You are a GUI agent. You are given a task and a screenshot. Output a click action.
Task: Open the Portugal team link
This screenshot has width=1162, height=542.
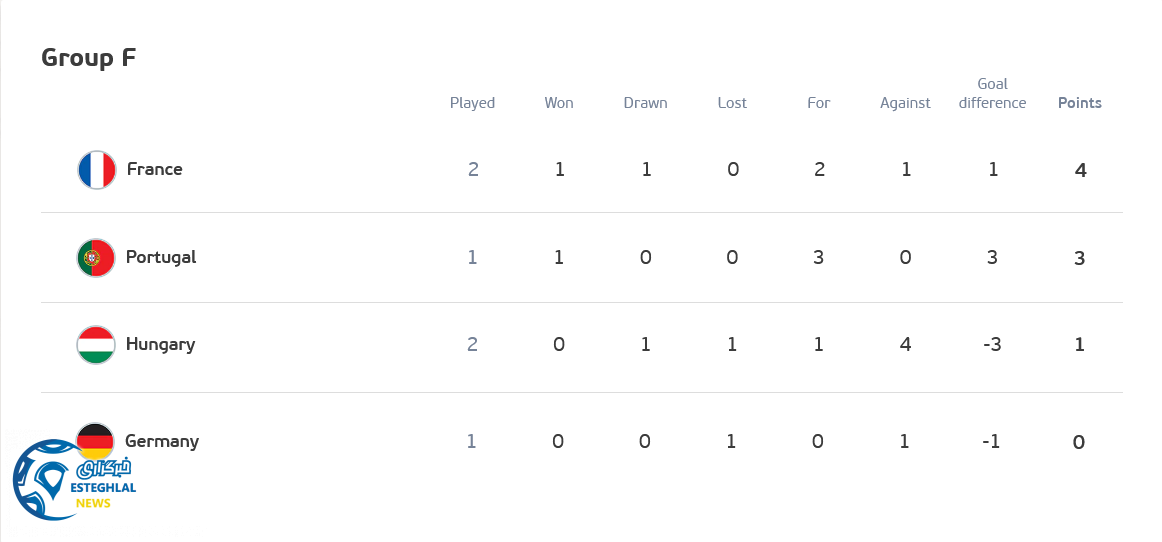point(161,257)
